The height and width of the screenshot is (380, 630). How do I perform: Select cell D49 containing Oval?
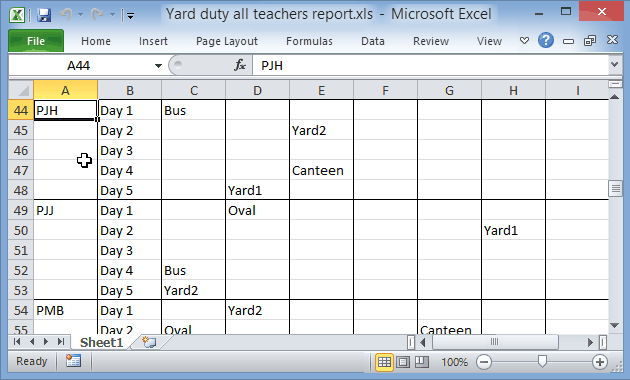tap(258, 210)
